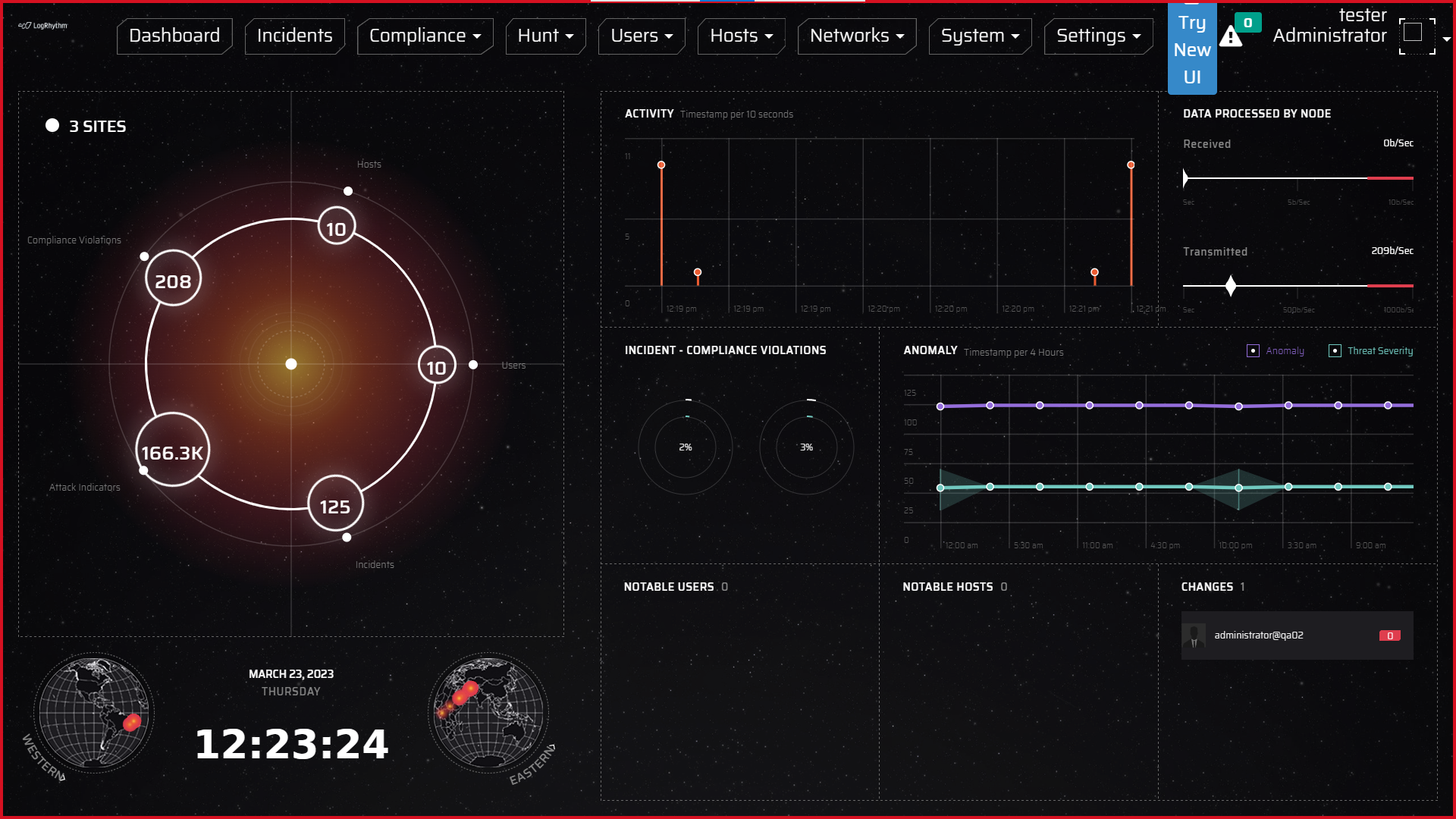This screenshot has height=819, width=1456.
Task: Expand the Settings dropdown menu
Action: coord(1098,36)
